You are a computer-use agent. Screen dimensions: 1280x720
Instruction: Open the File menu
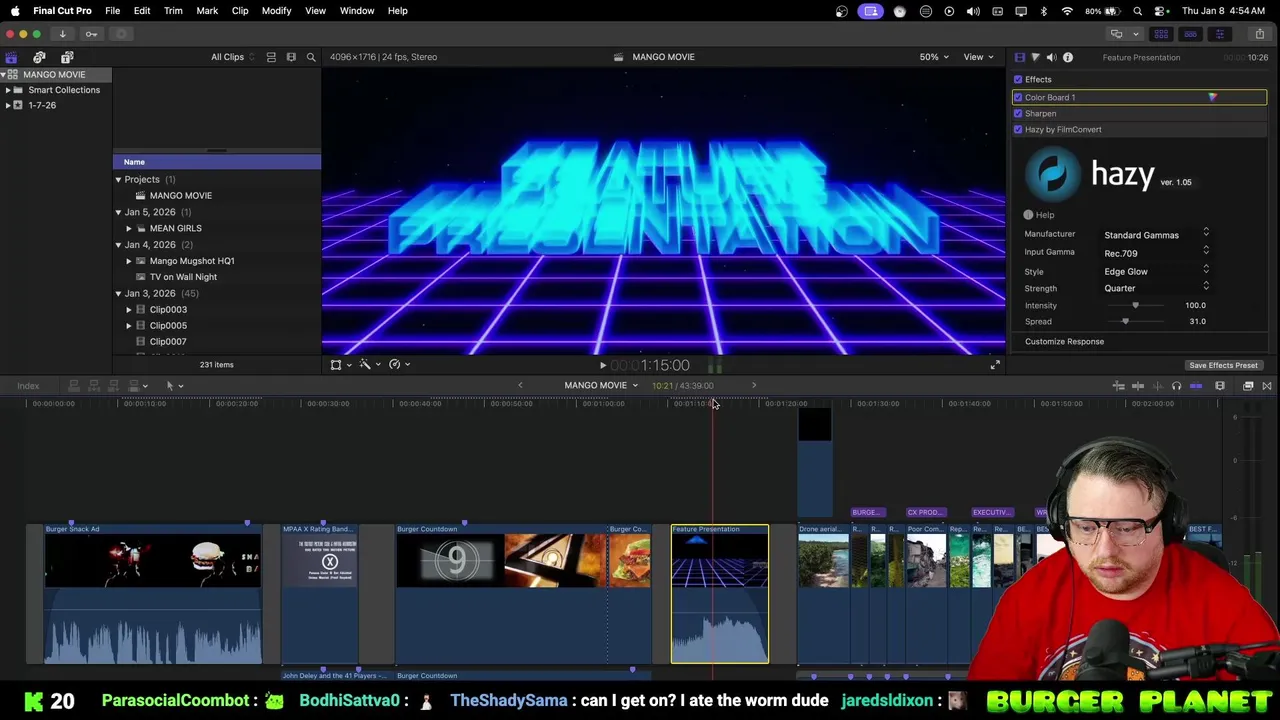113,11
